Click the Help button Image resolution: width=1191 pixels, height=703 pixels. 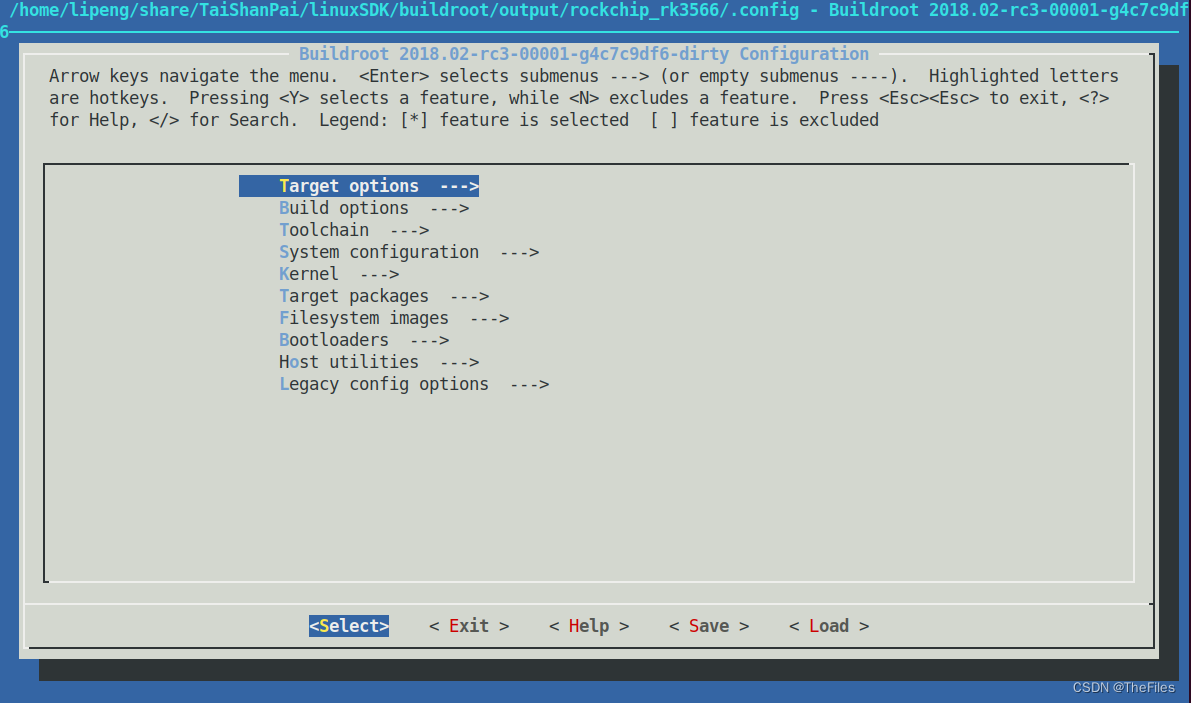click(x=589, y=626)
